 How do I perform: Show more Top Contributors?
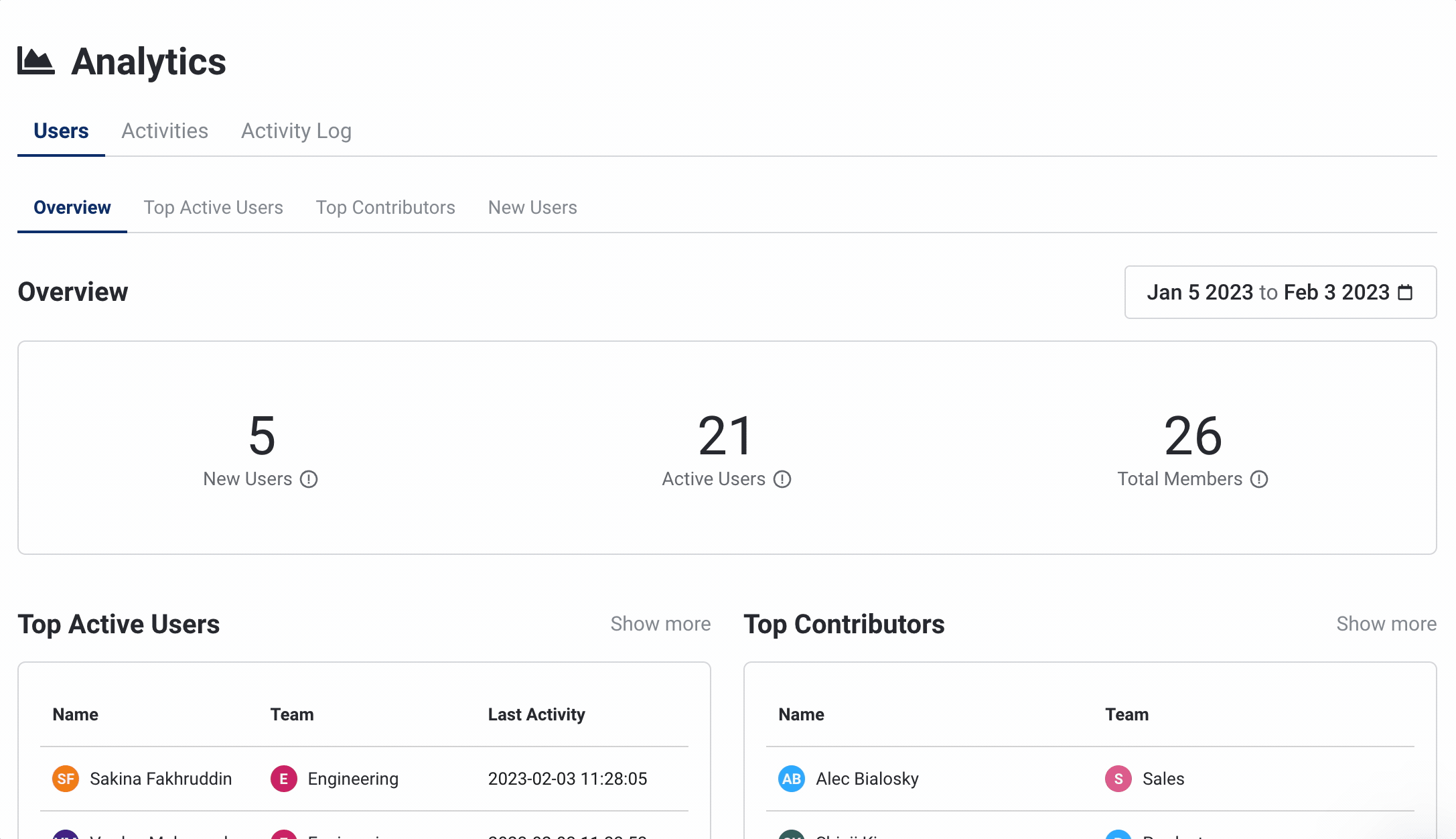click(x=1386, y=624)
